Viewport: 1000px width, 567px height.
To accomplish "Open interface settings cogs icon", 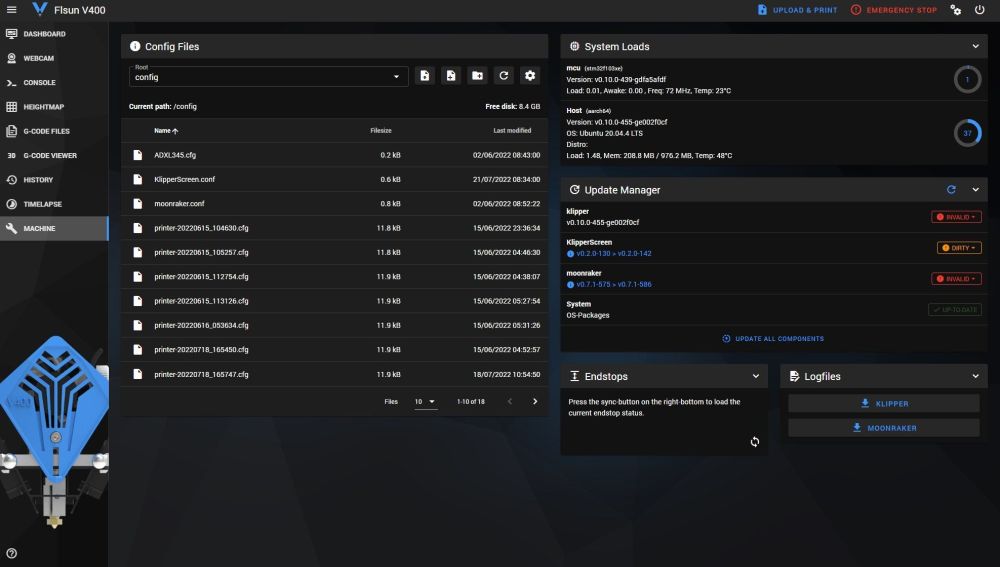I will click(x=955, y=10).
